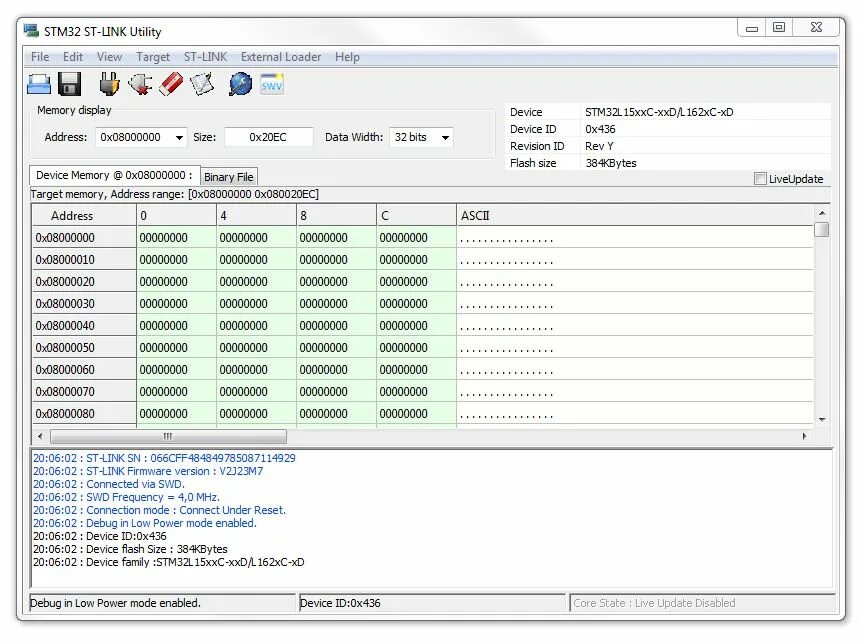Image resolution: width=861 pixels, height=644 pixels.
Task: Click the ASCII column header
Action: point(634,216)
